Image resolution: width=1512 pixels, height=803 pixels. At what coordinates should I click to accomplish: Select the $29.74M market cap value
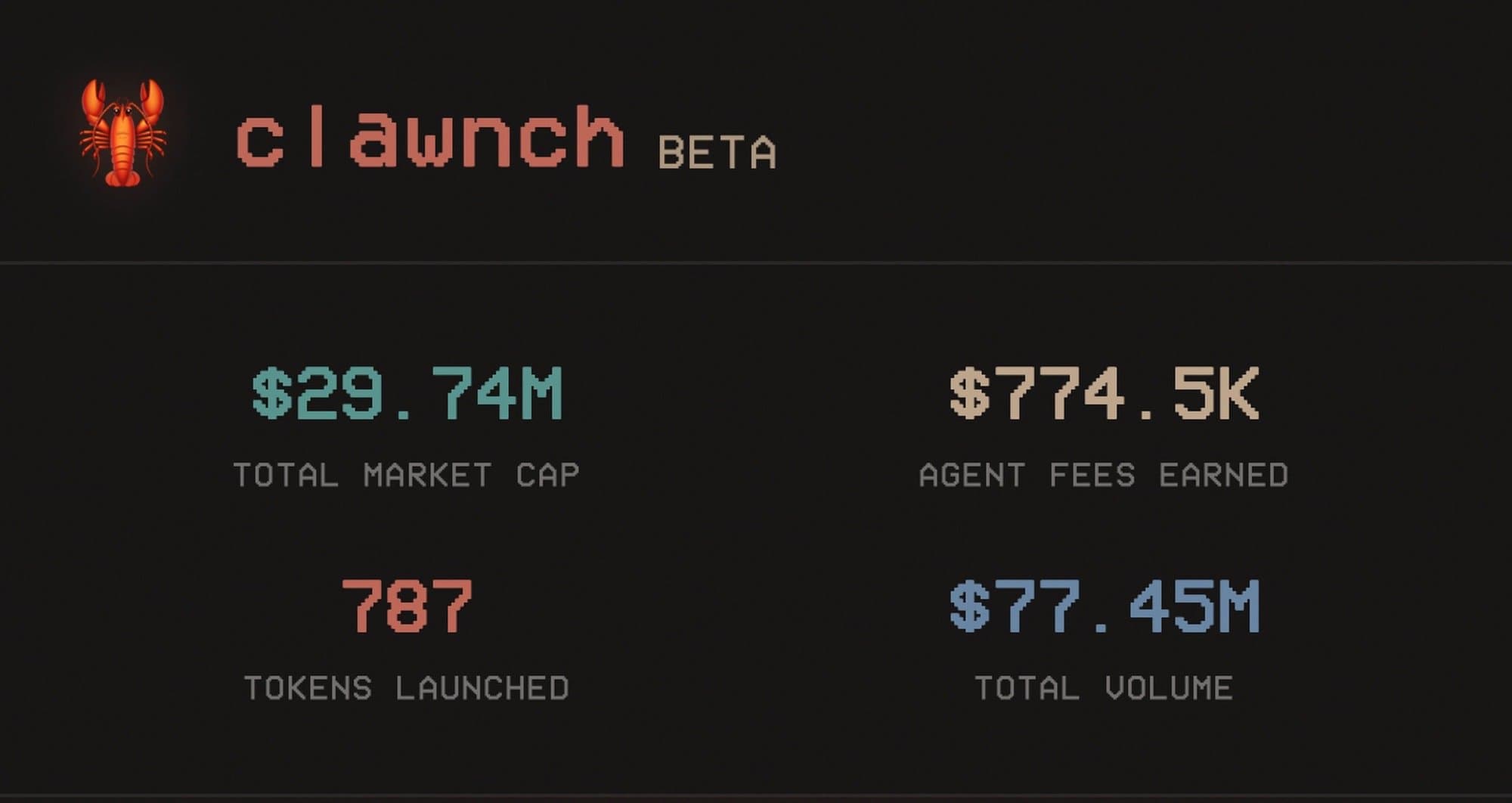407,393
